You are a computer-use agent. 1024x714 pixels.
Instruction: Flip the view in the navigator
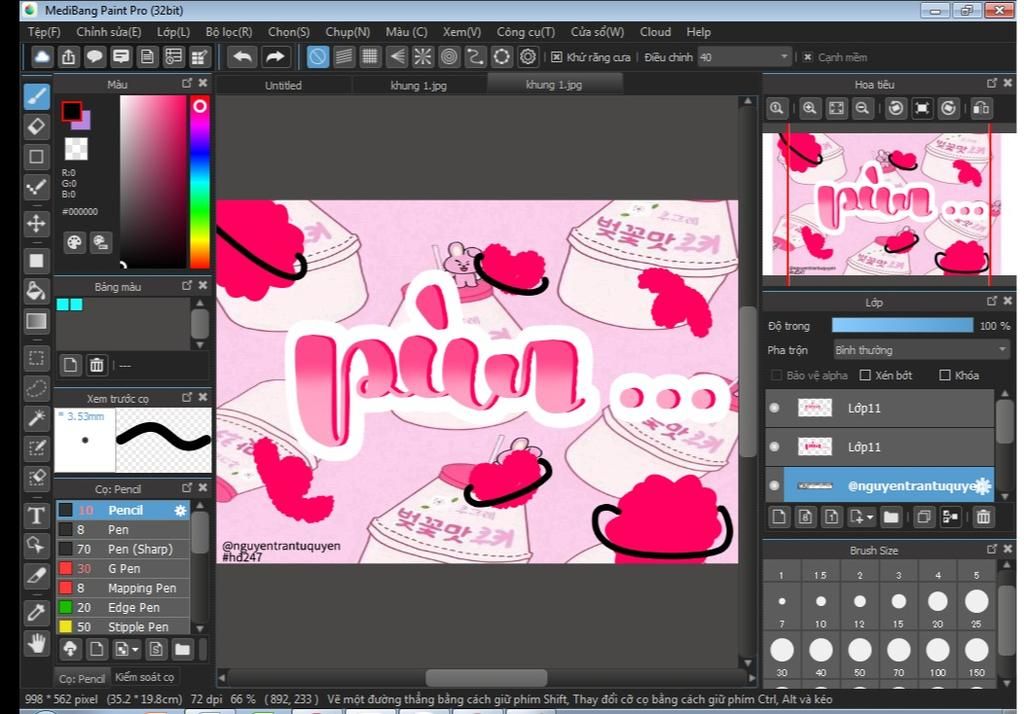pyautogui.click(x=981, y=108)
